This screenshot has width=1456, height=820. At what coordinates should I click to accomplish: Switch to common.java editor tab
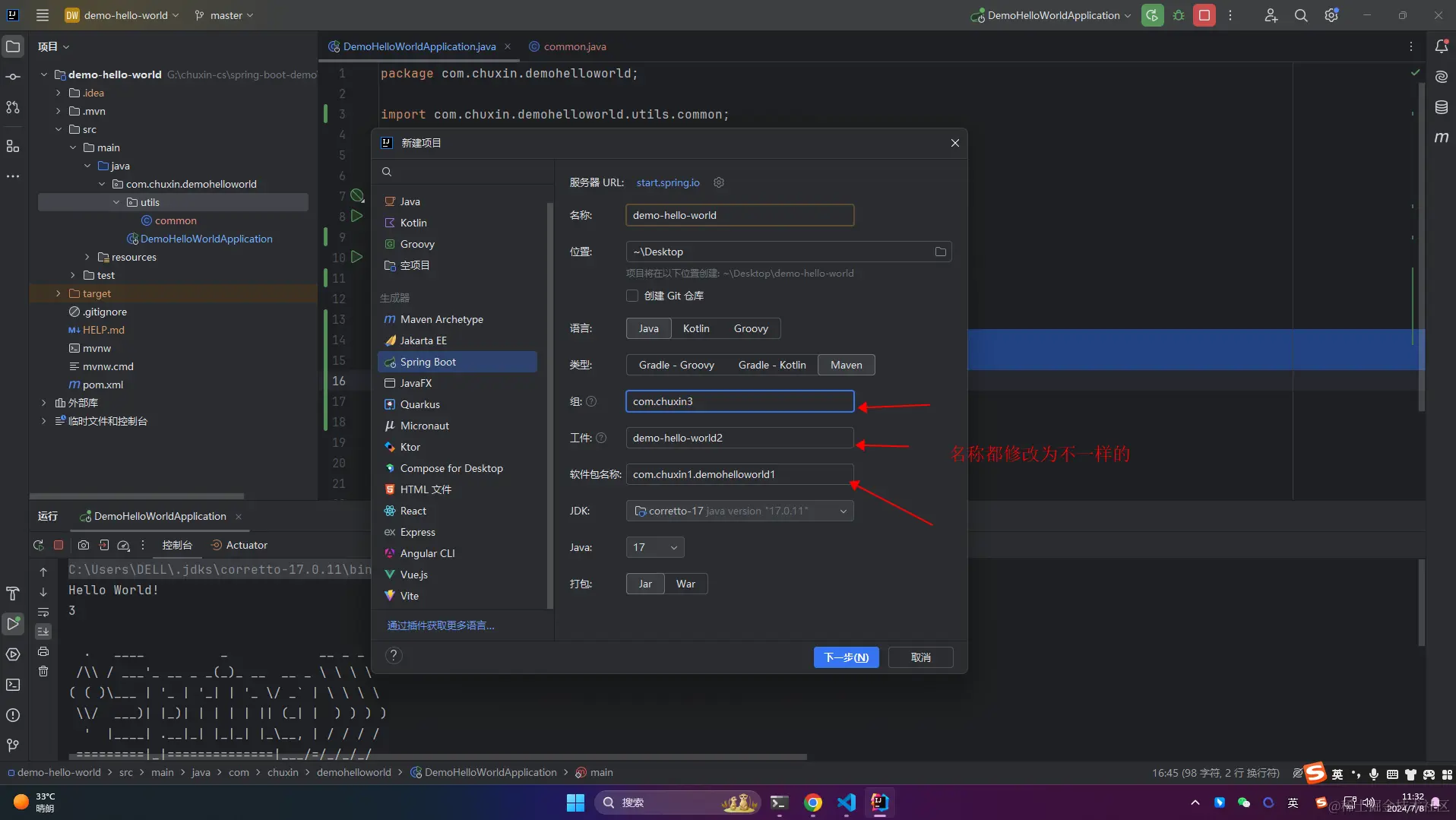[567, 46]
